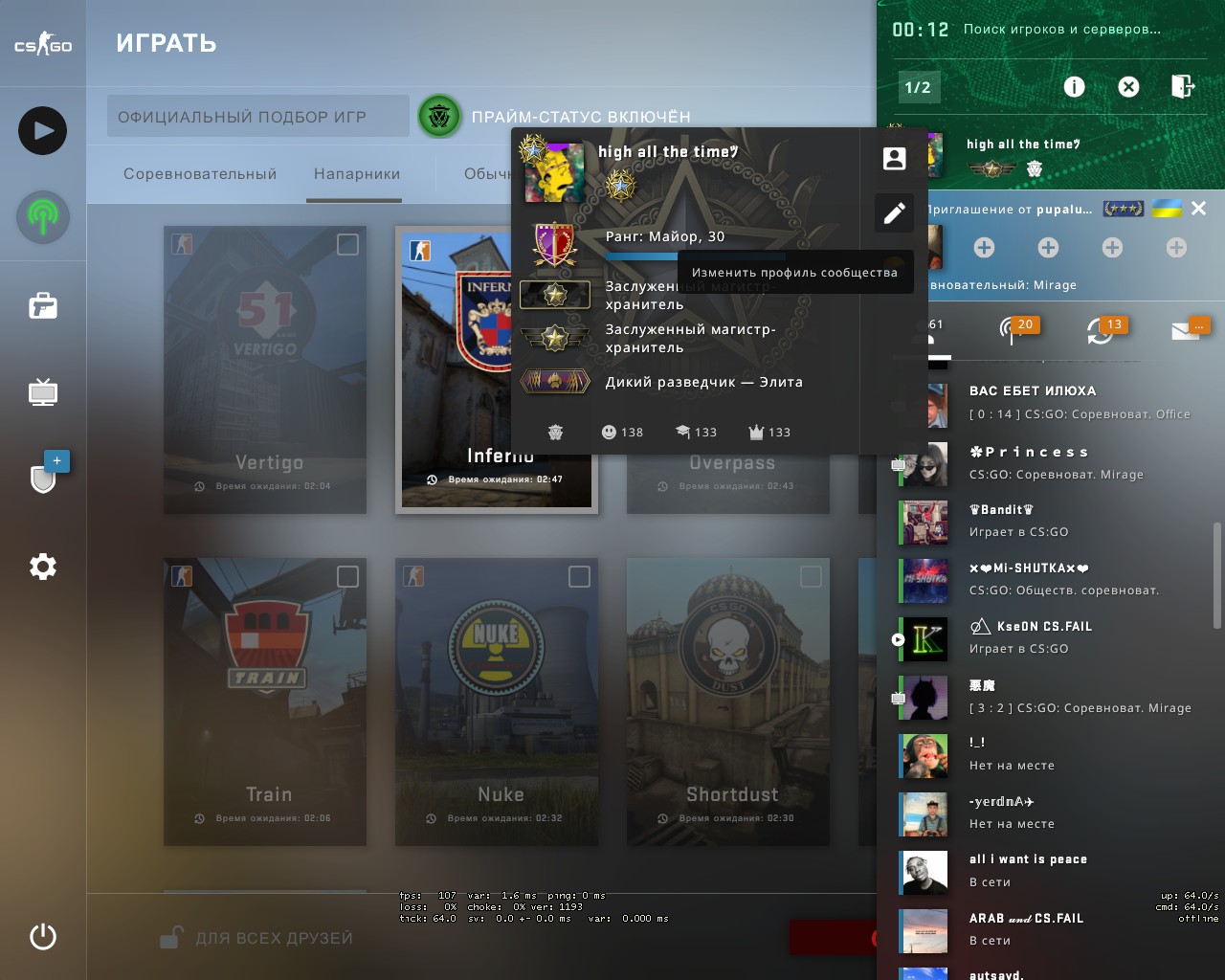Viewport: 1225px width, 980px height.
Task: Click the -yerdnA- friend entry
Action: coord(1050,813)
